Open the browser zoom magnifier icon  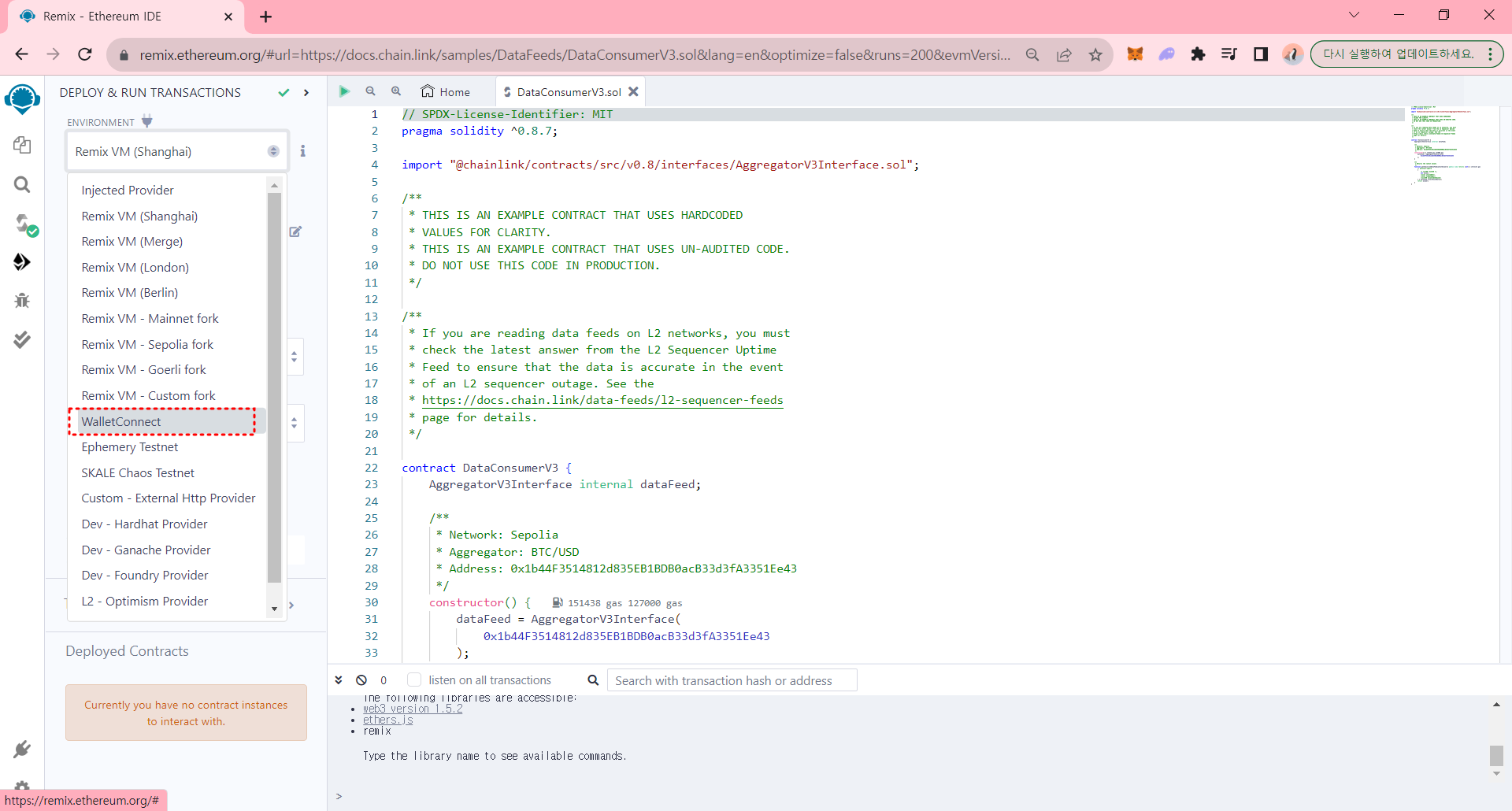tap(1032, 54)
